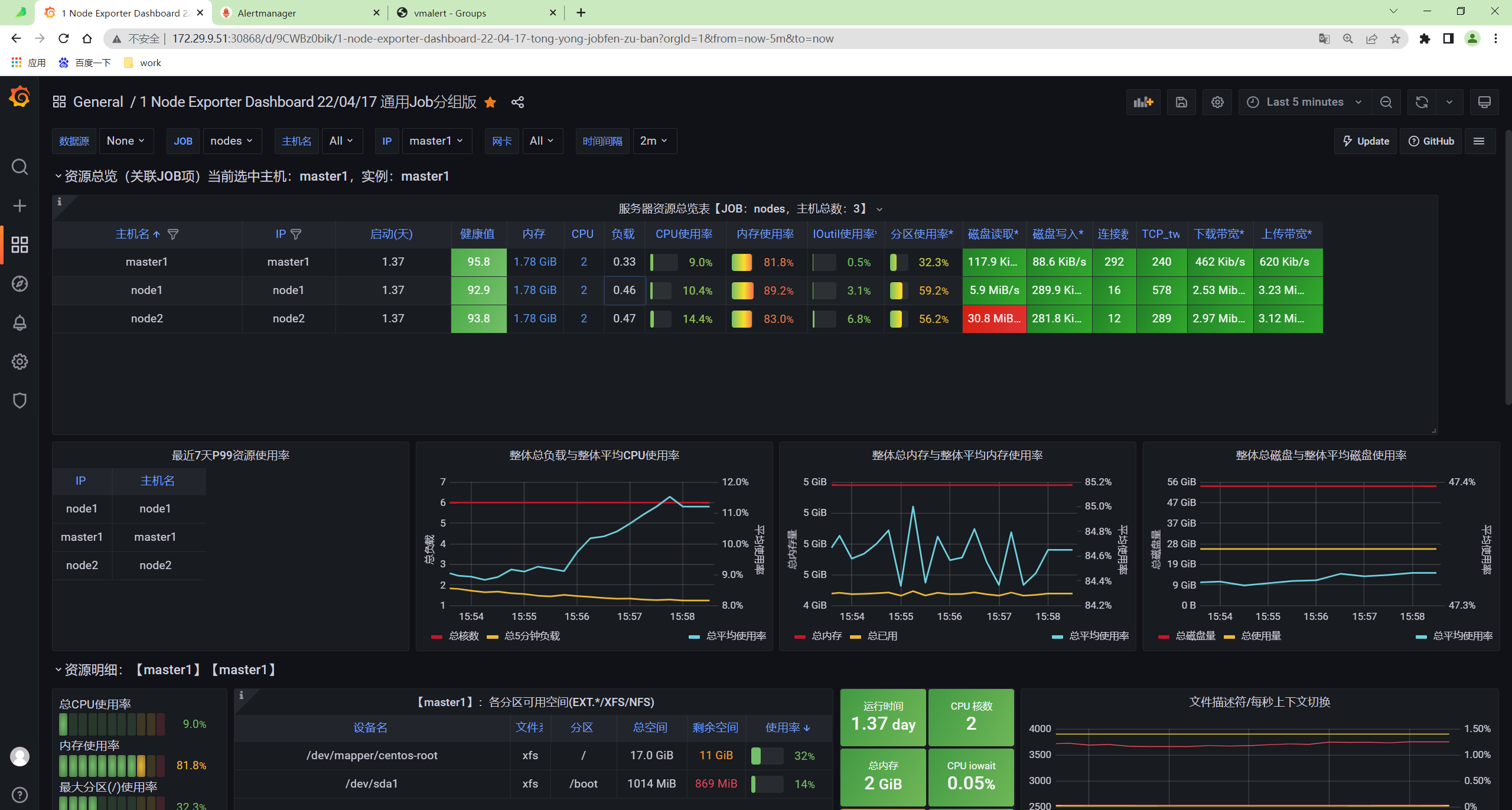
Task: Refresh the dashboard
Action: 1422,102
